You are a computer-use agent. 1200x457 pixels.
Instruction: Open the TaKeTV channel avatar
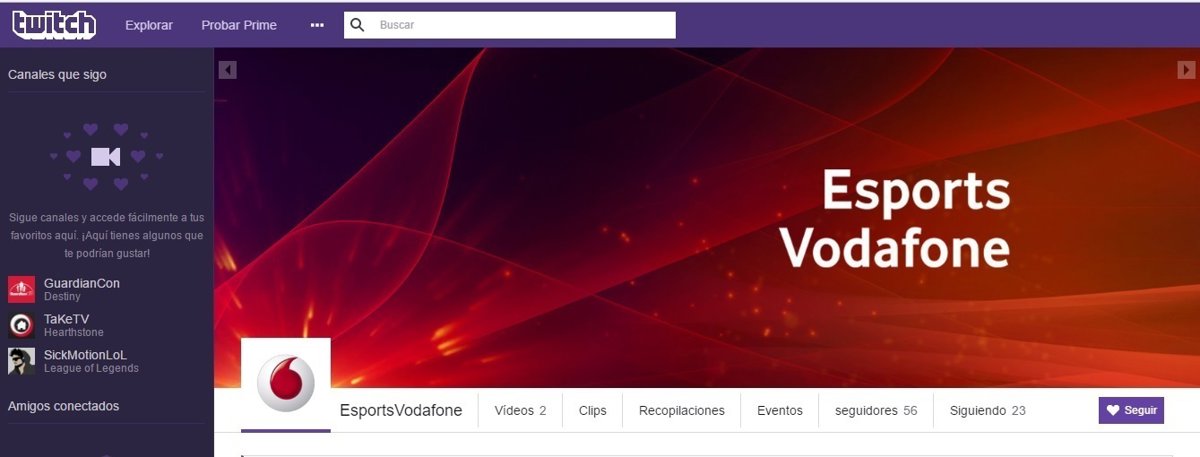pyautogui.click(x=21, y=326)
